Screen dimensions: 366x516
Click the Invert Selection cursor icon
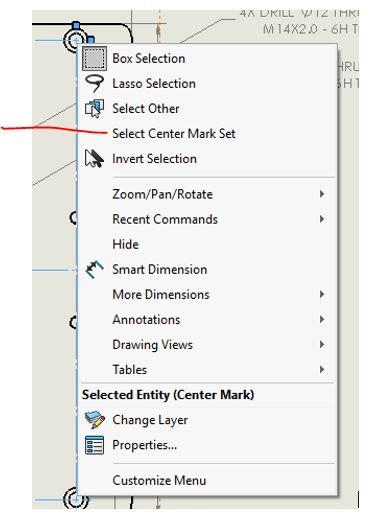click(94, 158)
